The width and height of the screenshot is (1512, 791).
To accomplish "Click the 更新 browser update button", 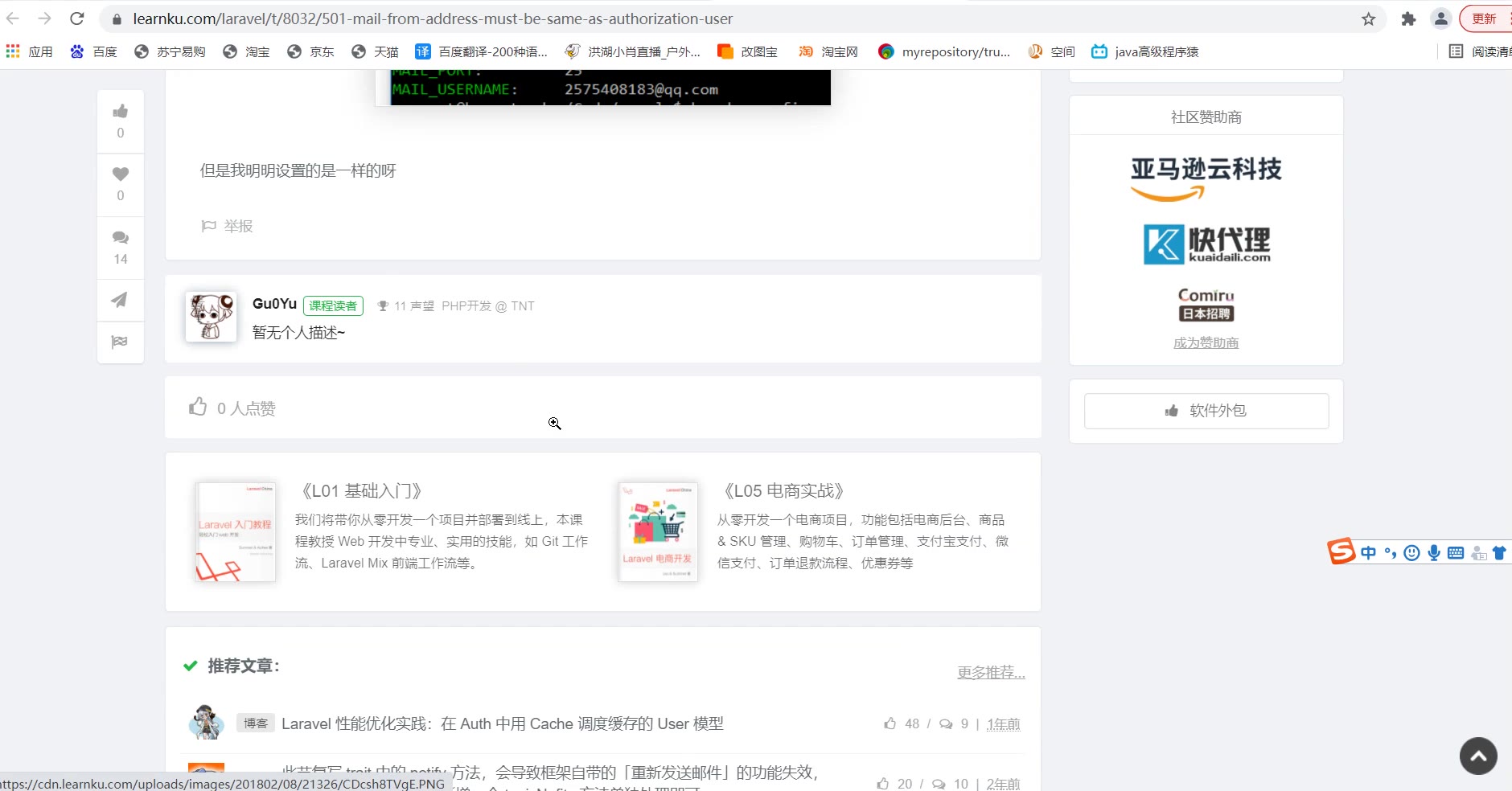I will click(x=1485, y=18).
